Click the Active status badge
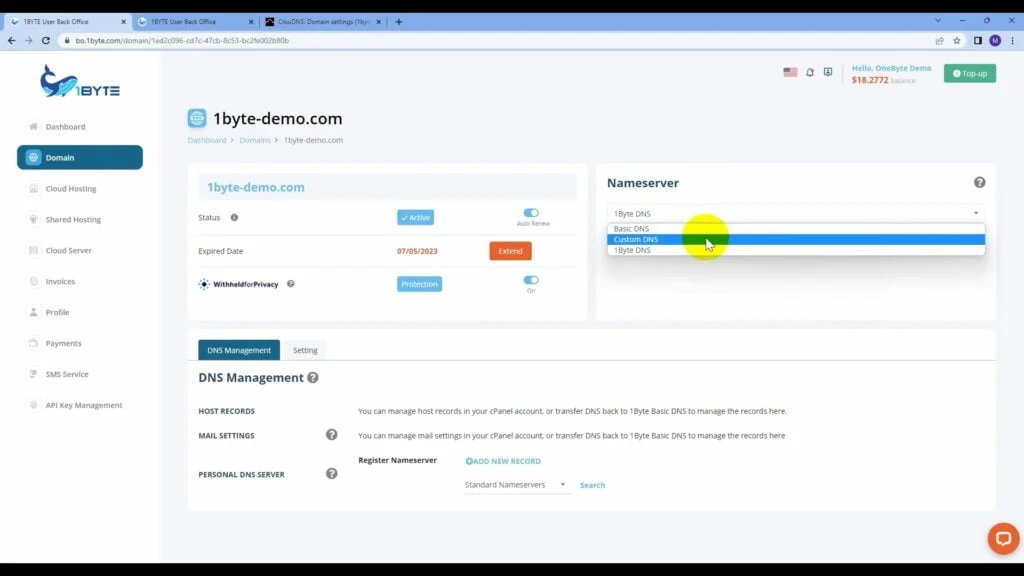This screenshot has height=576, width=1024. tap(415, 217)
